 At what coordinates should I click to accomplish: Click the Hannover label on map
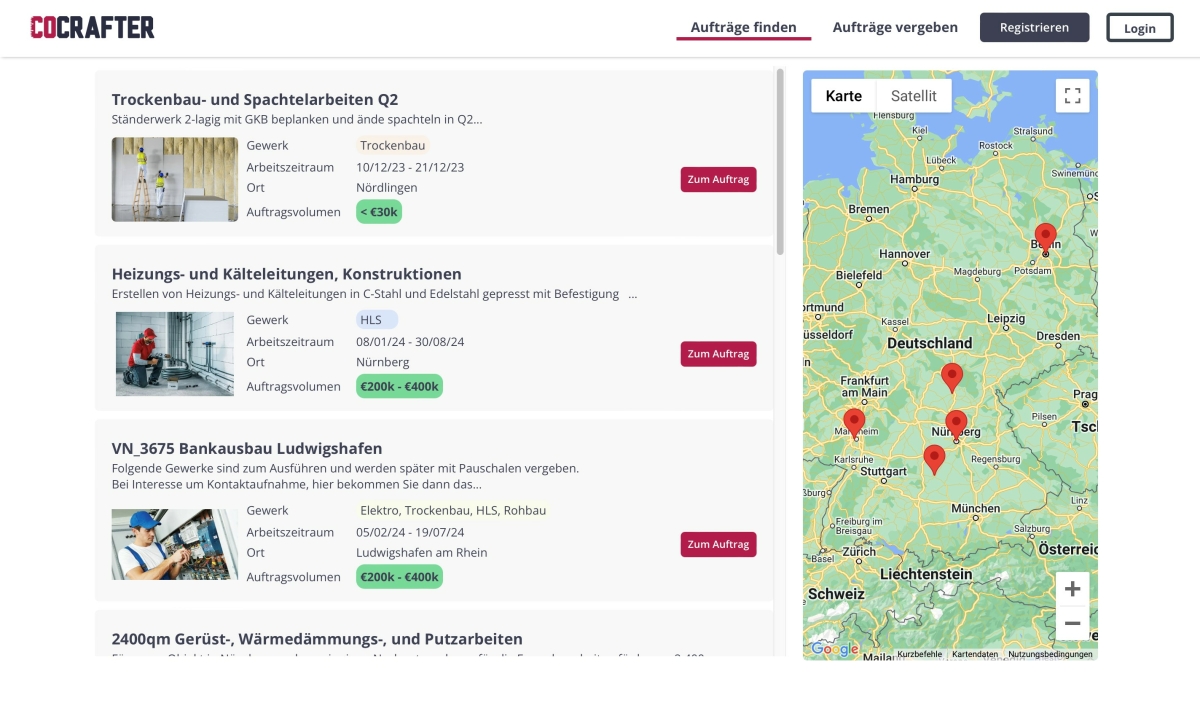tap(904, 254)
